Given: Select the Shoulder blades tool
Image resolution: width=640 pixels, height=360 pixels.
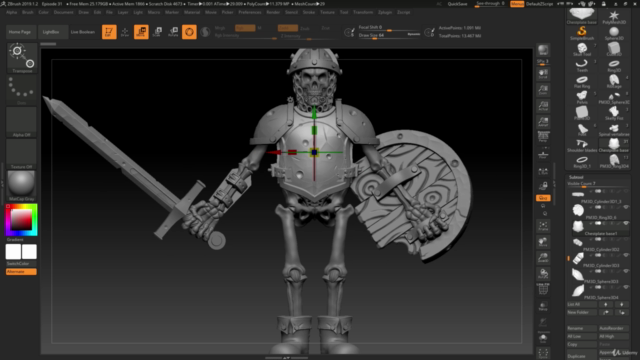Looking at the screenshot, I should coord(582,145).
